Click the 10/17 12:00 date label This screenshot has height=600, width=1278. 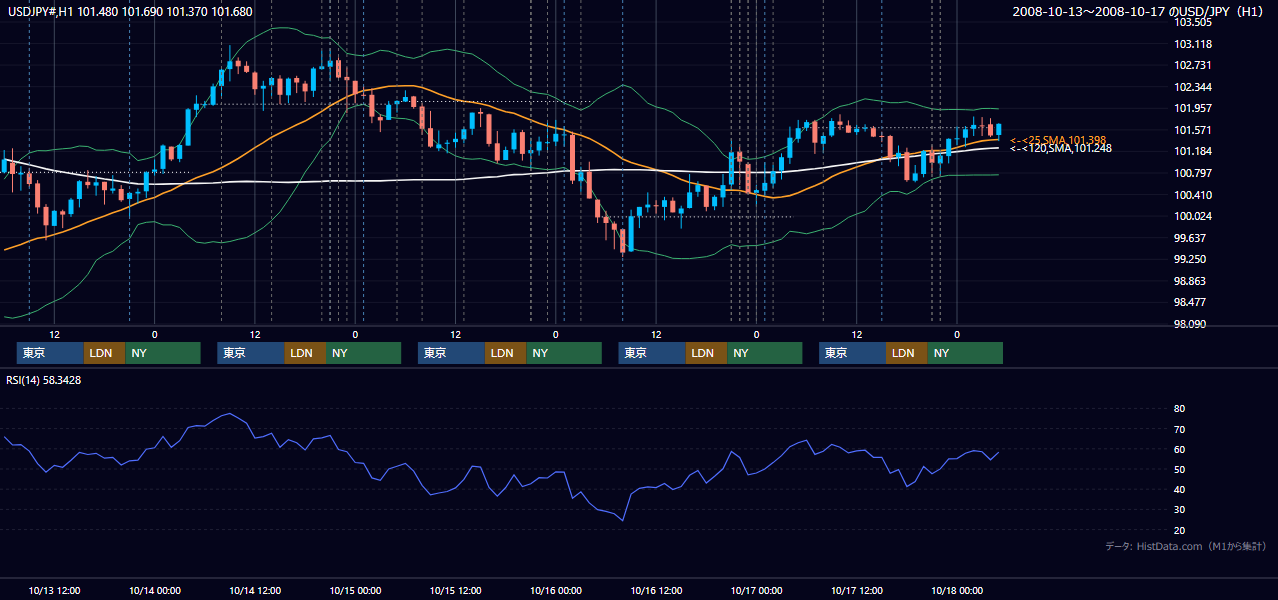tap(857, 590)
